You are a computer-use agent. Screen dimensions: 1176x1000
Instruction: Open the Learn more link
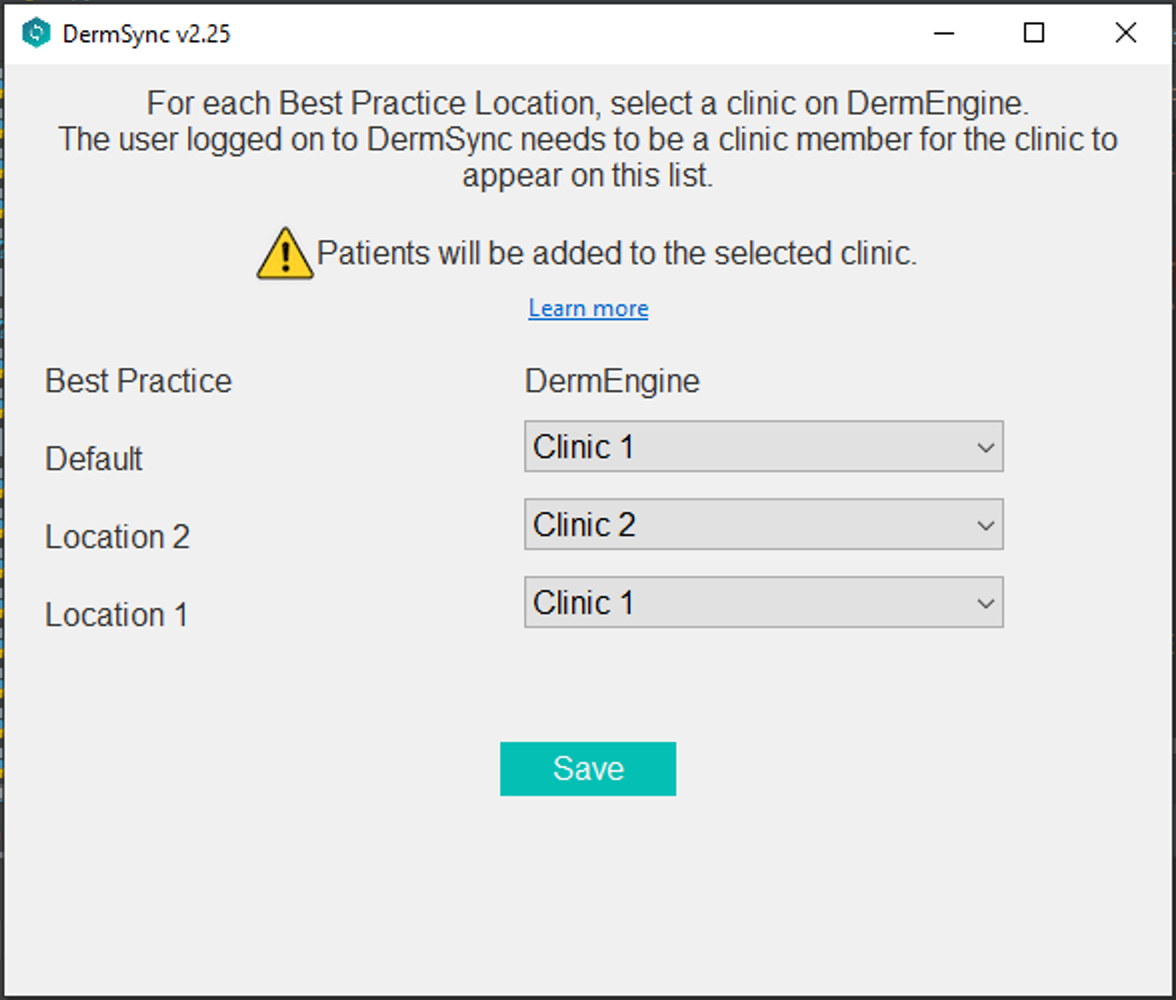[x=588, y=308]
